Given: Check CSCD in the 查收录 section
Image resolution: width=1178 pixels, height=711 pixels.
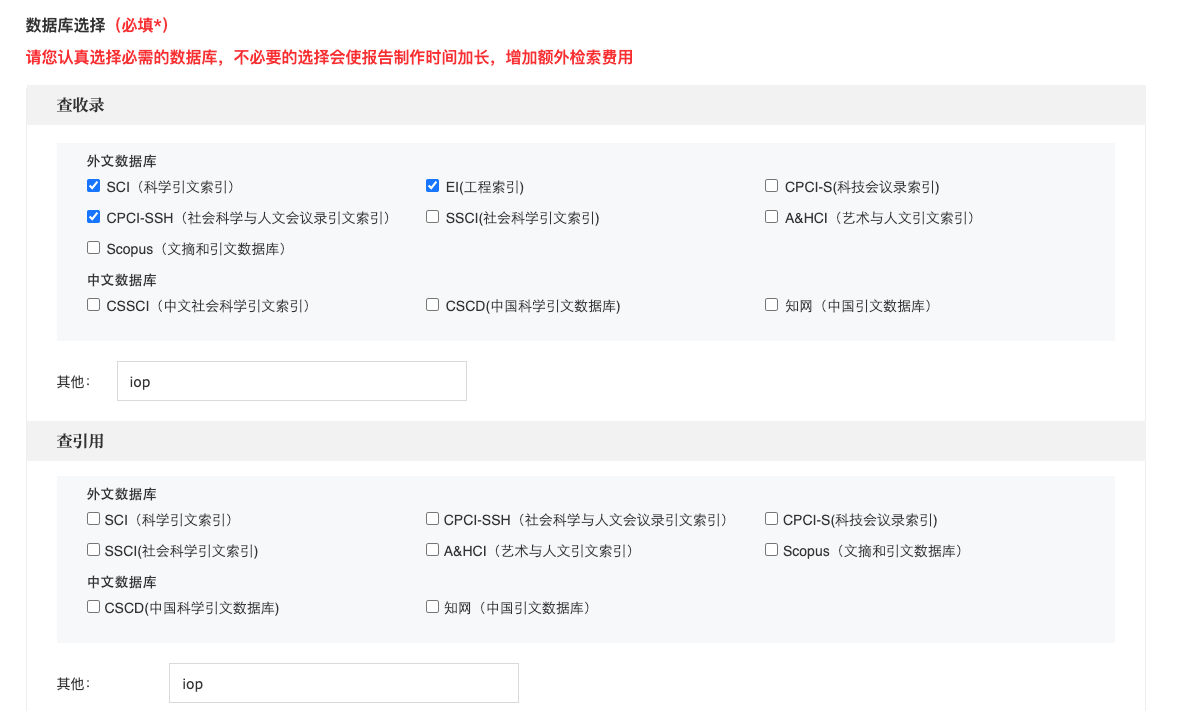Looking at the screenshot, I should pos(432,304).
